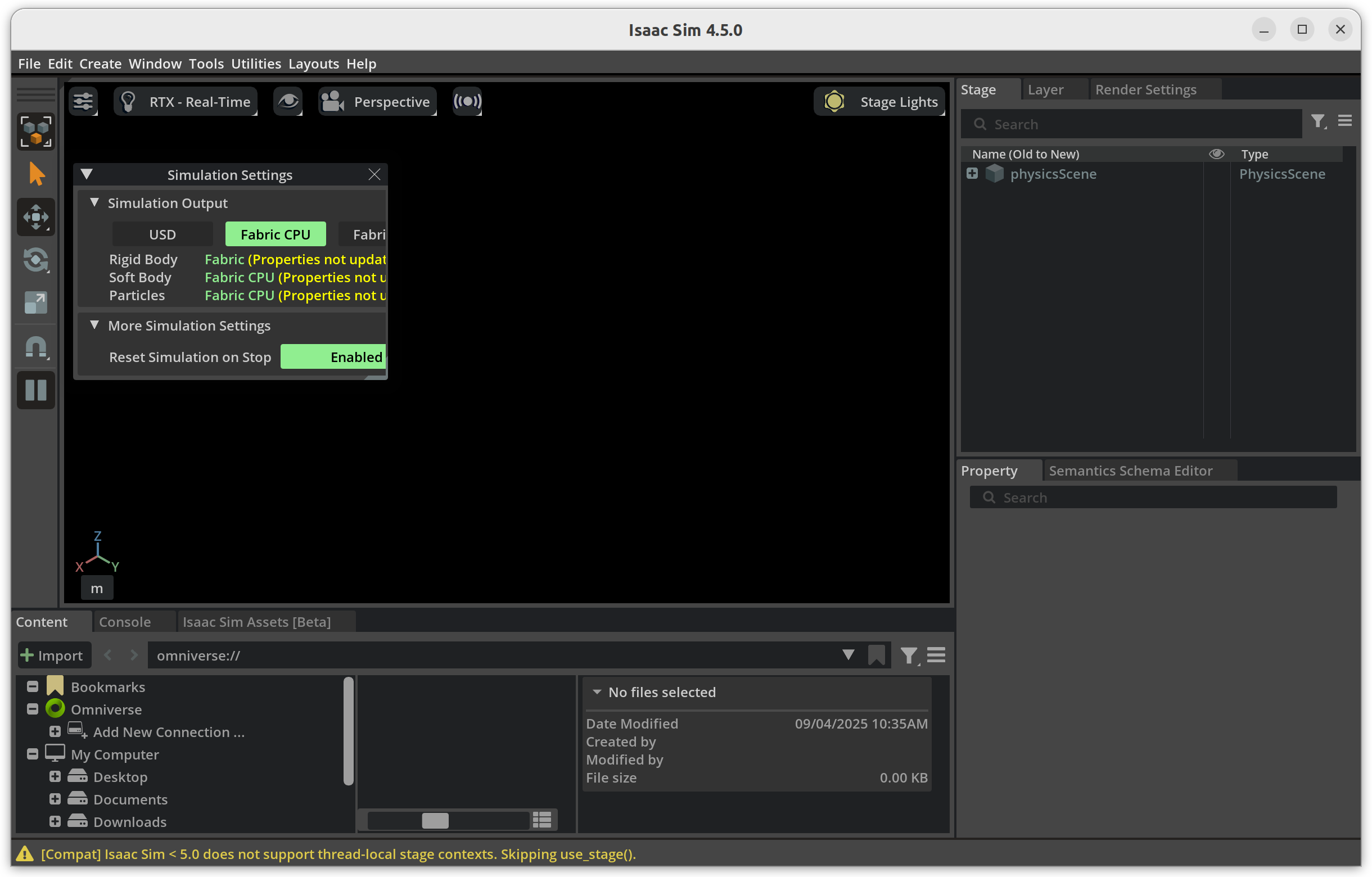
Task: Open the RTX - Real-Time renderer dropdown
Action: coord(186,102)
